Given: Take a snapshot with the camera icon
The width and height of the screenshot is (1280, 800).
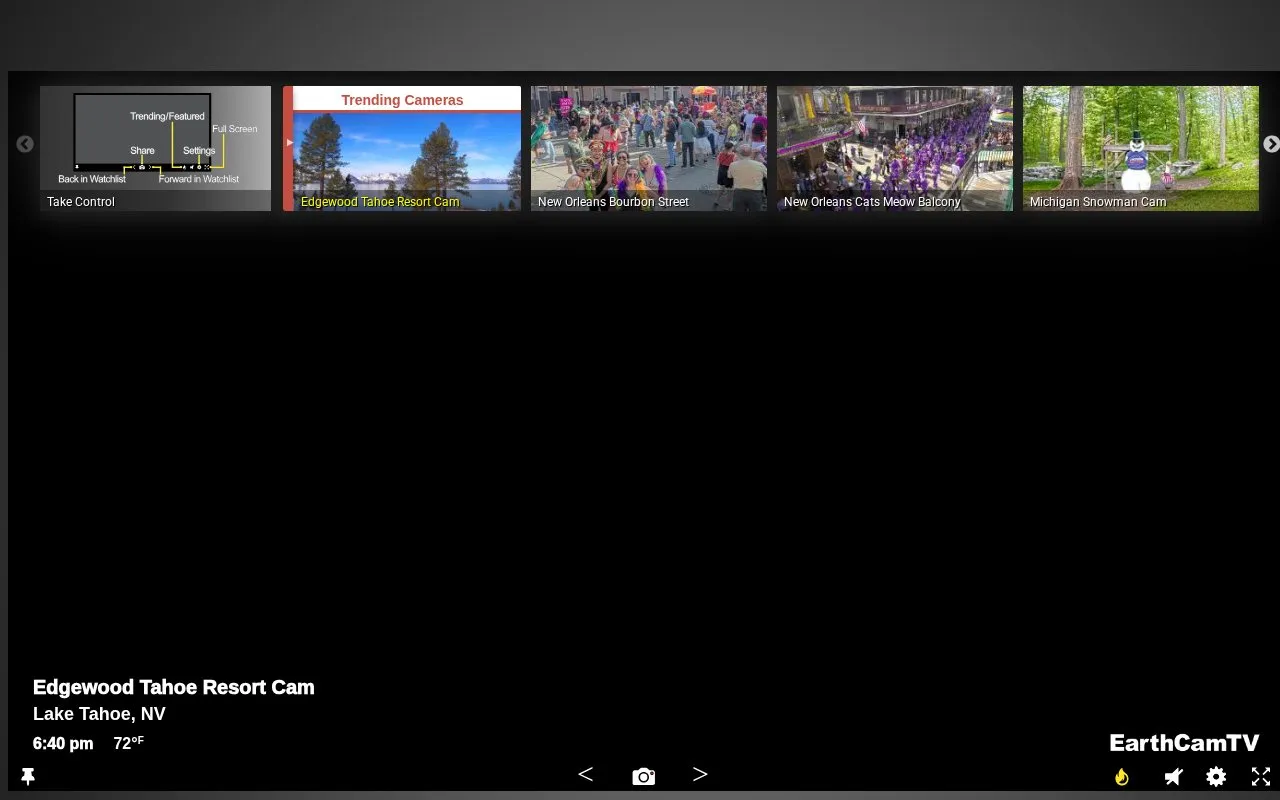Looking at the screenshot, I should (x=644, y=776).
